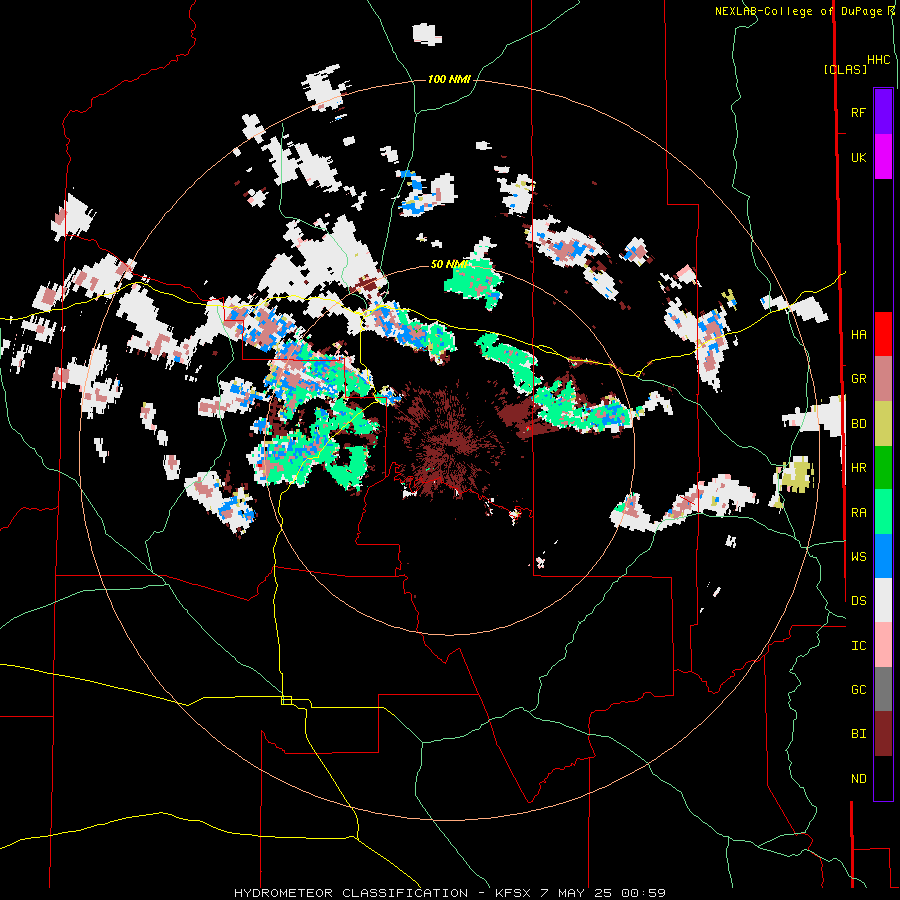Click the UK legend label
This screenshot has width=900, height=900.
tap(858, 157)
